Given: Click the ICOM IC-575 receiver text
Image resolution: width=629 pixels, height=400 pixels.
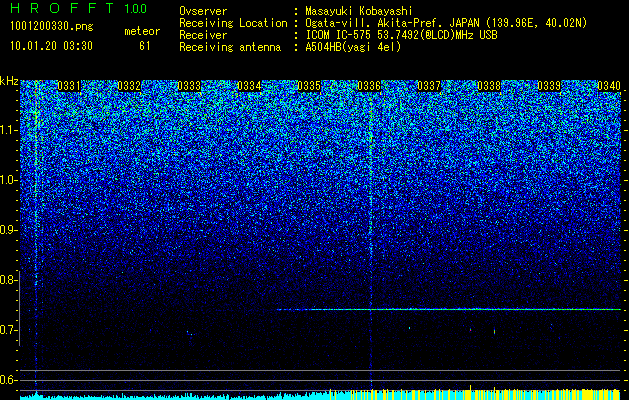Looking at the screenshot, I should (401, 35).
